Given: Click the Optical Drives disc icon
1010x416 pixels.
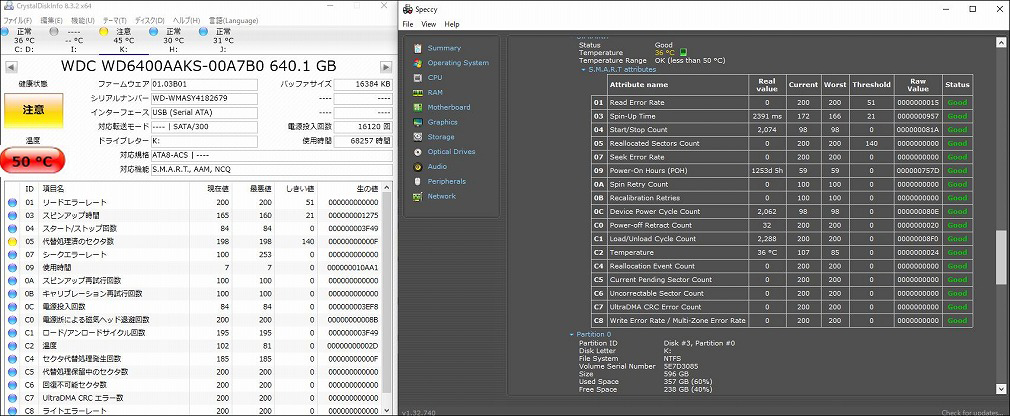Looking at the screenshot, I should click(418, 152).
